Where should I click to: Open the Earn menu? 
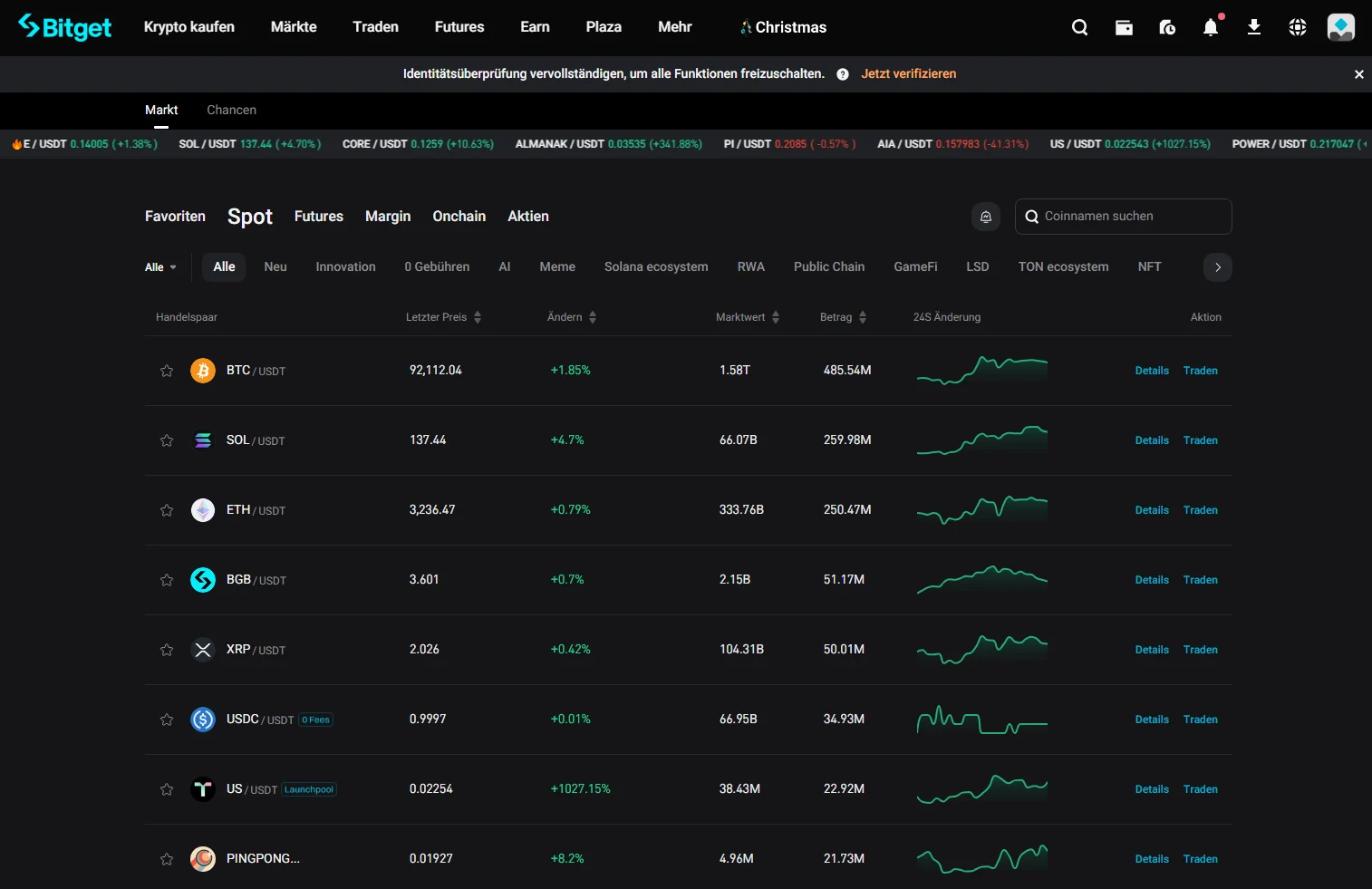pos(536,27)
